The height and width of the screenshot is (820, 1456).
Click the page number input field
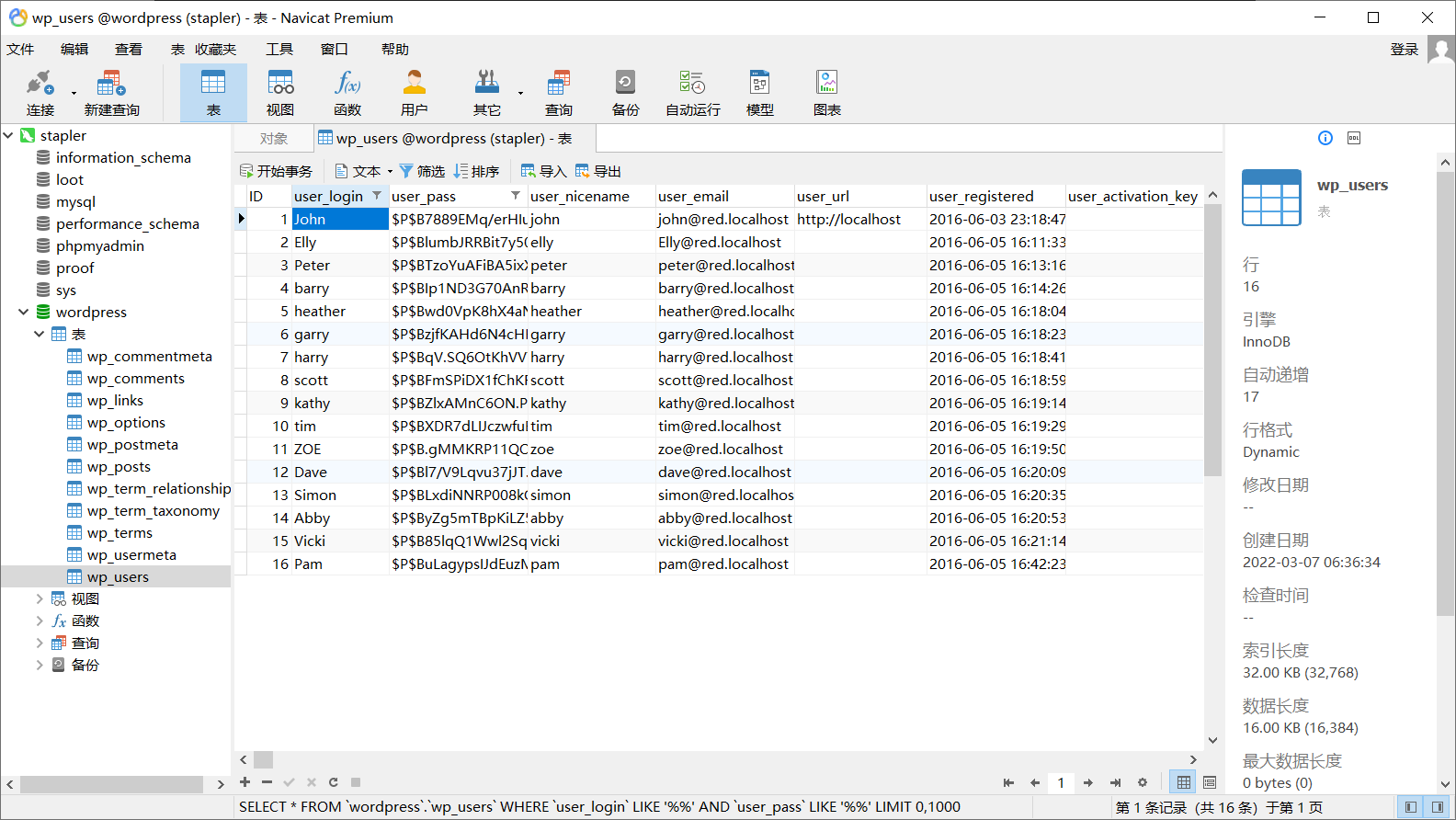coord(1061,782)
